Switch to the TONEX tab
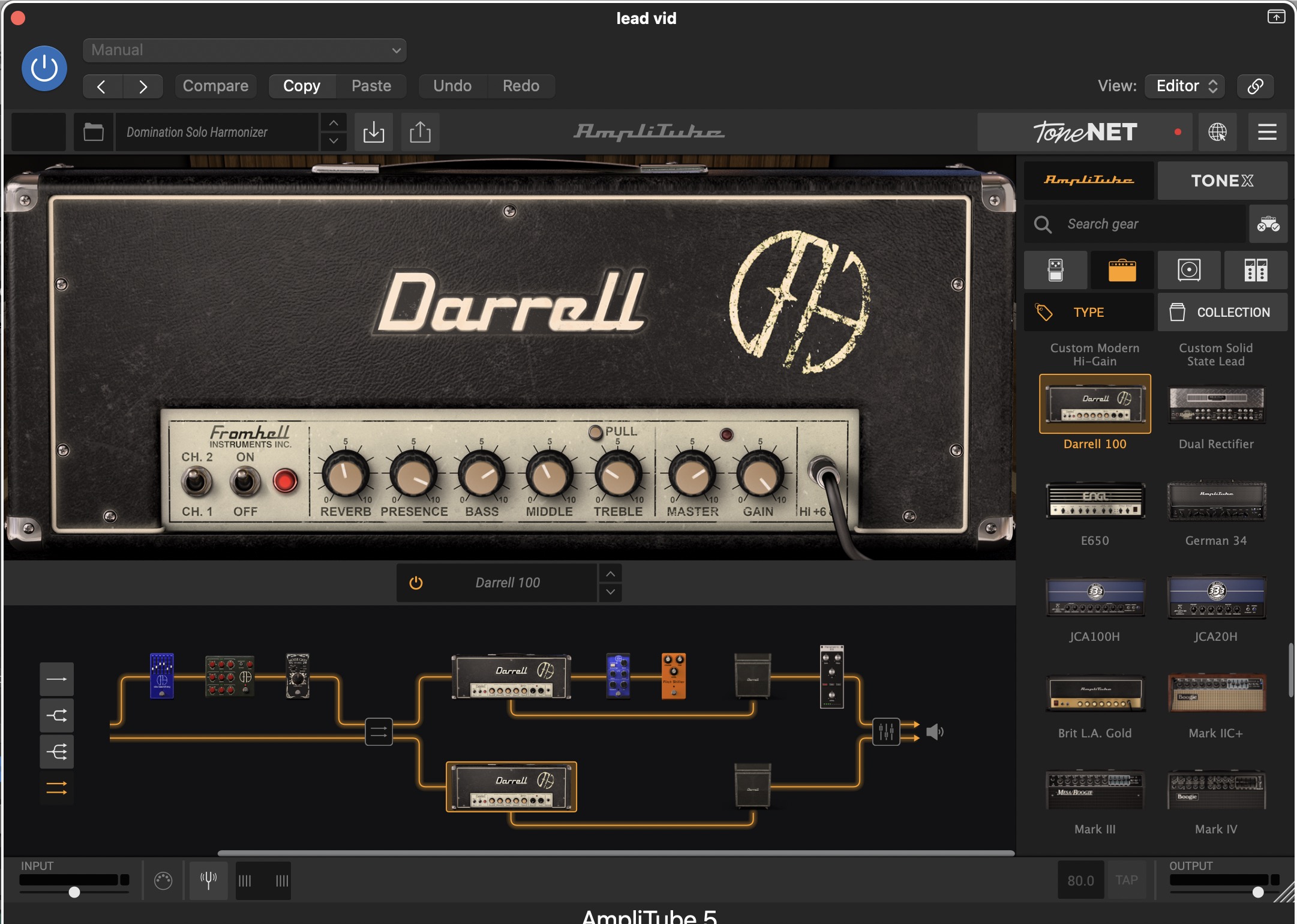This screenshot has height=924, width=1297. [1222, 181]
